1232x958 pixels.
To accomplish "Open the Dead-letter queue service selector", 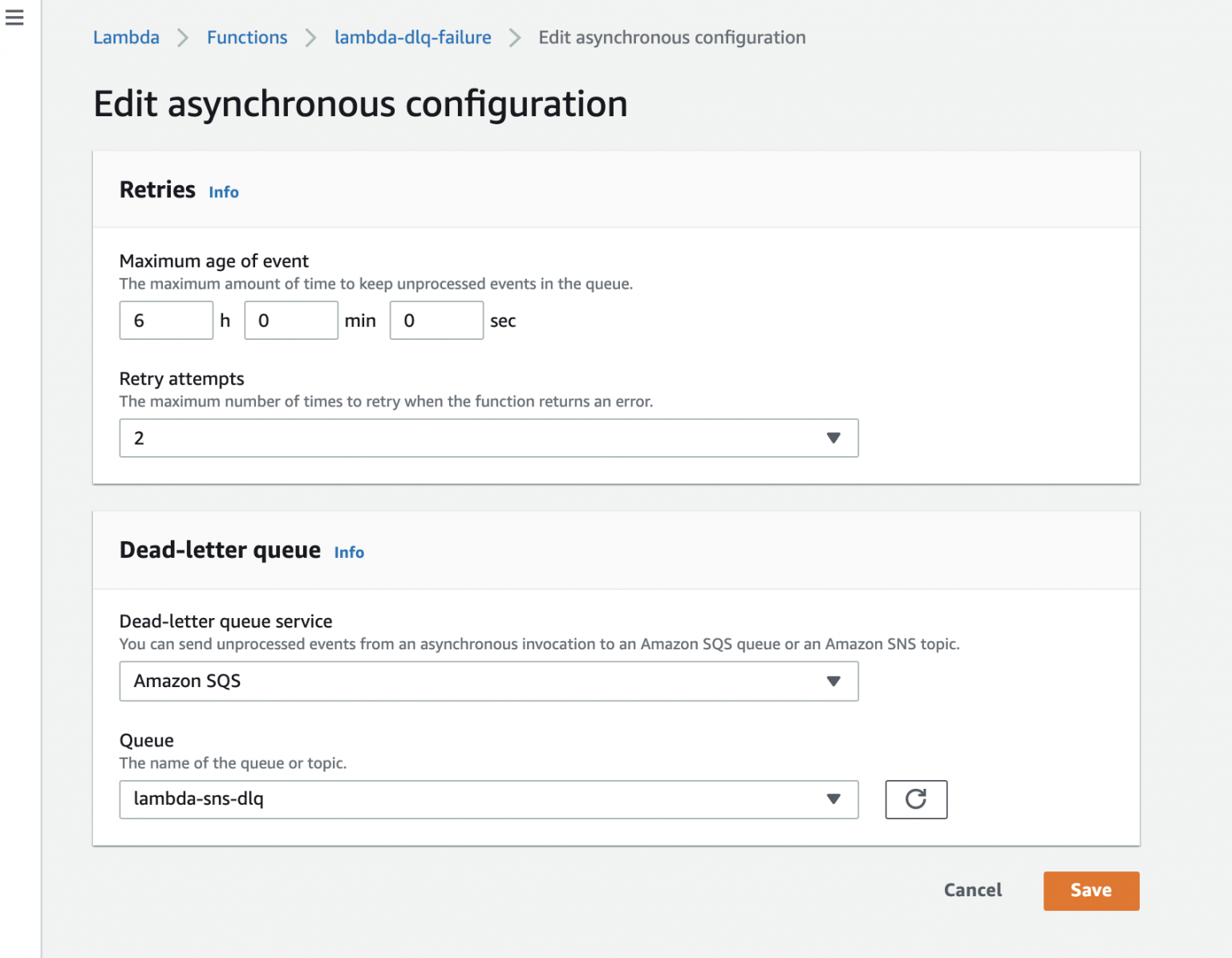I will coord(489,681).
